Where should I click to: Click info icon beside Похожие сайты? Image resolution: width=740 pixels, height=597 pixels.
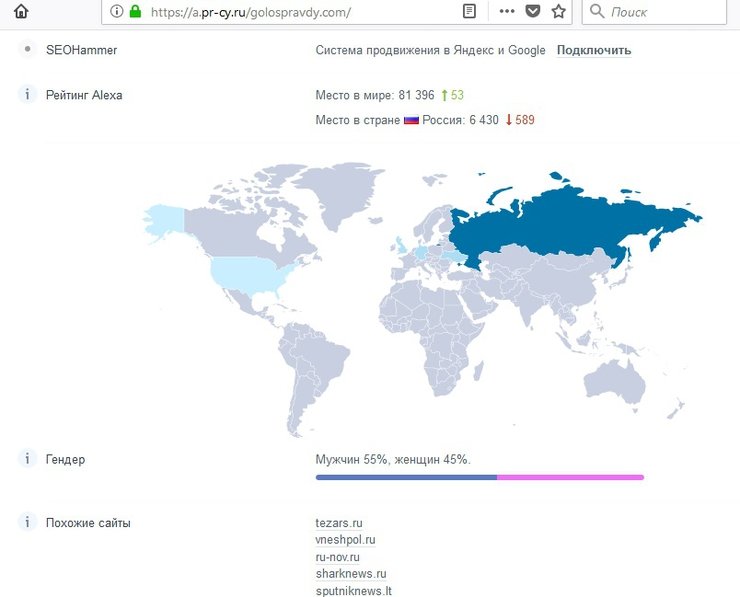26,522
